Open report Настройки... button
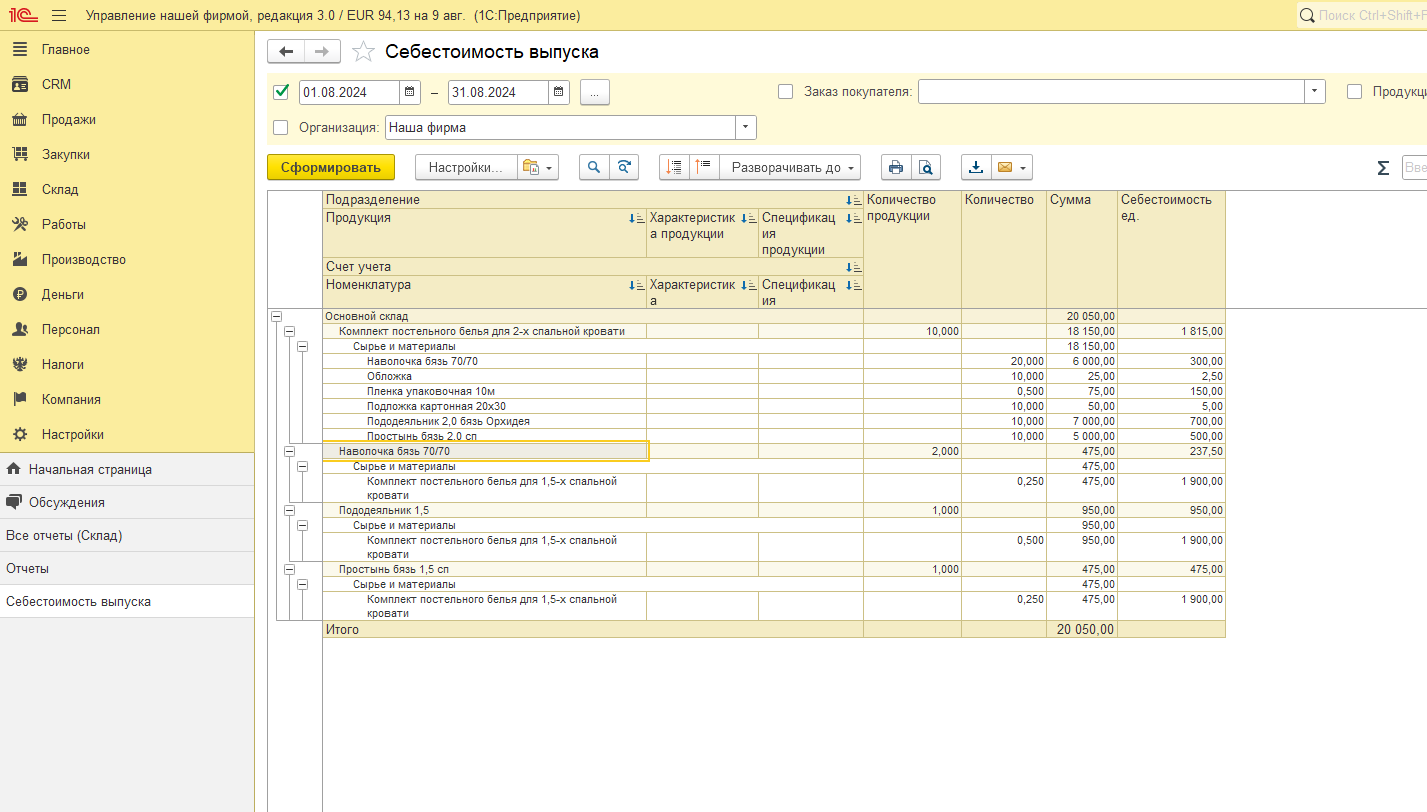This screenshot has height=812, width=1427. point(465,168)
